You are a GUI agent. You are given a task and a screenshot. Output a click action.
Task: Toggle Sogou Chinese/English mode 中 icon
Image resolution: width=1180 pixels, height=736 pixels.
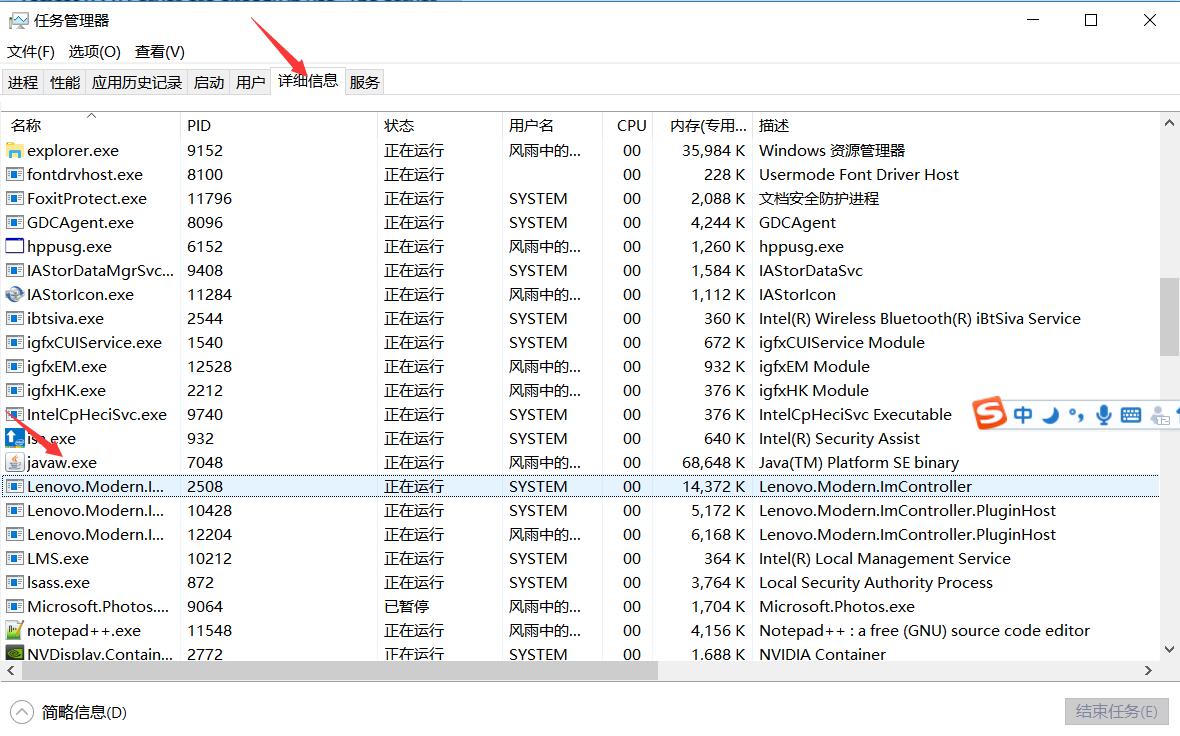click(x=1023, y=415)
